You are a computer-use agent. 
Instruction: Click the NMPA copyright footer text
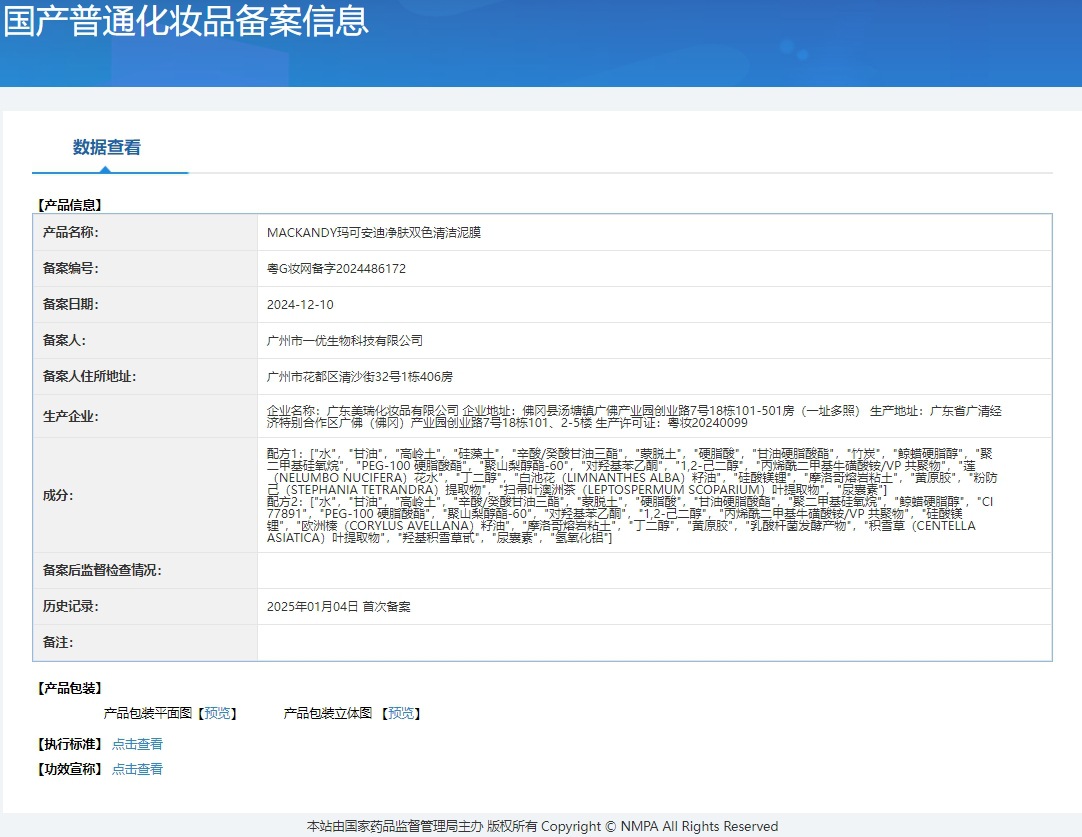tap(542, 826)
